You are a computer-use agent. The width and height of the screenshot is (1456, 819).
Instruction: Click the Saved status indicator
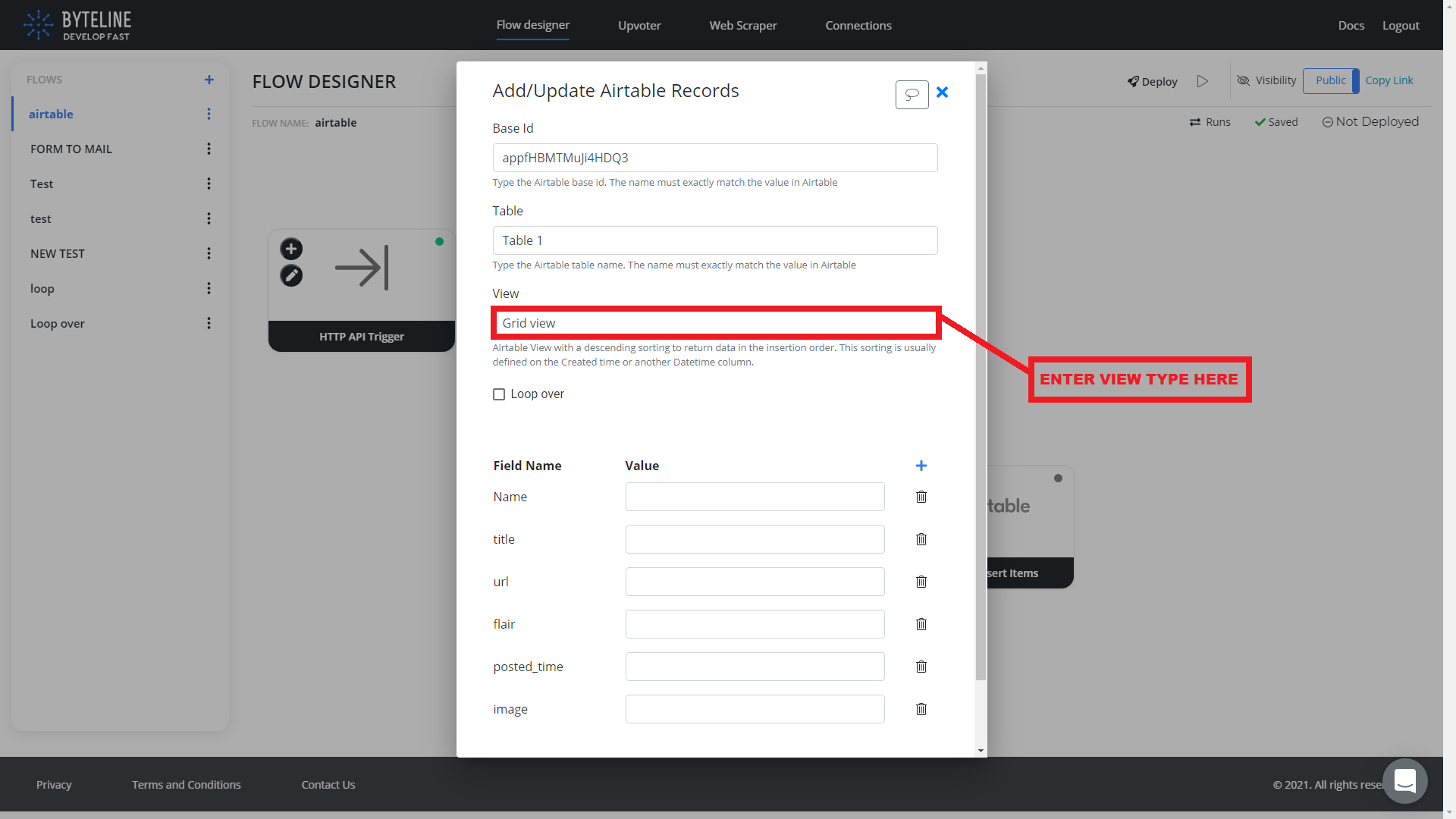[x=1276, y=122]
